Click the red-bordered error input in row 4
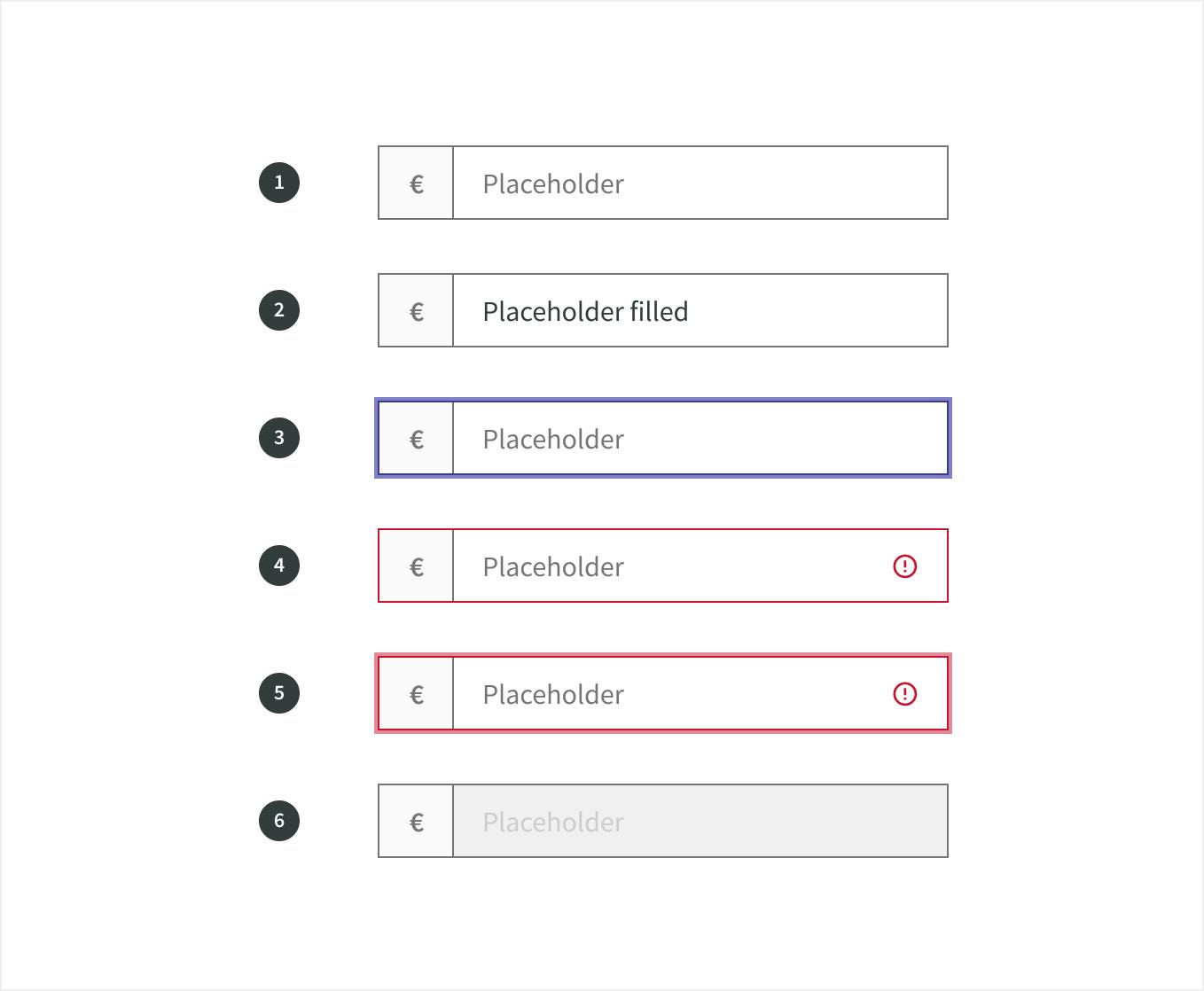The height and width of the screenshot is (991, 1204). tap(700, 566)
